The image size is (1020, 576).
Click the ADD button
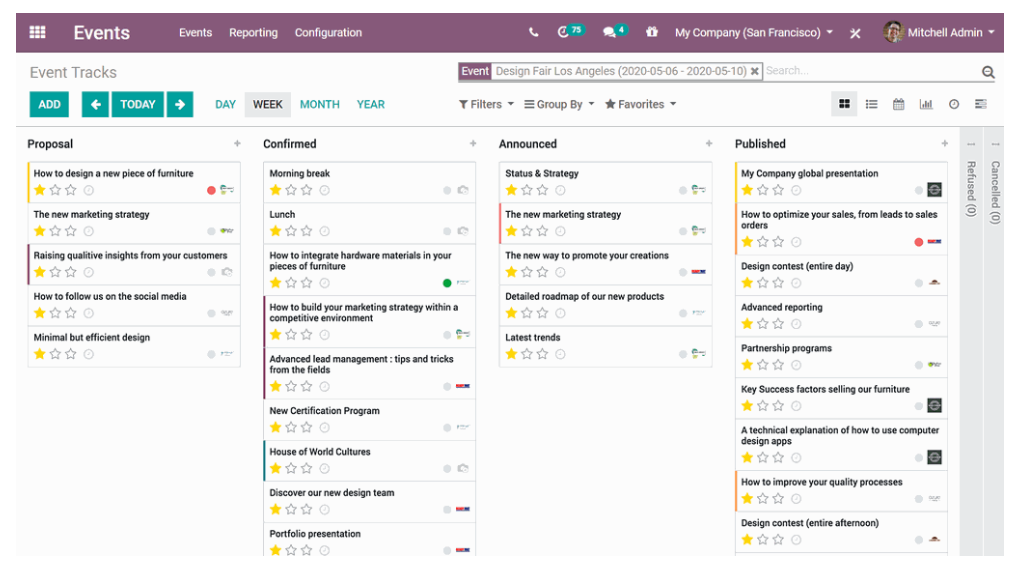(47, 103)
